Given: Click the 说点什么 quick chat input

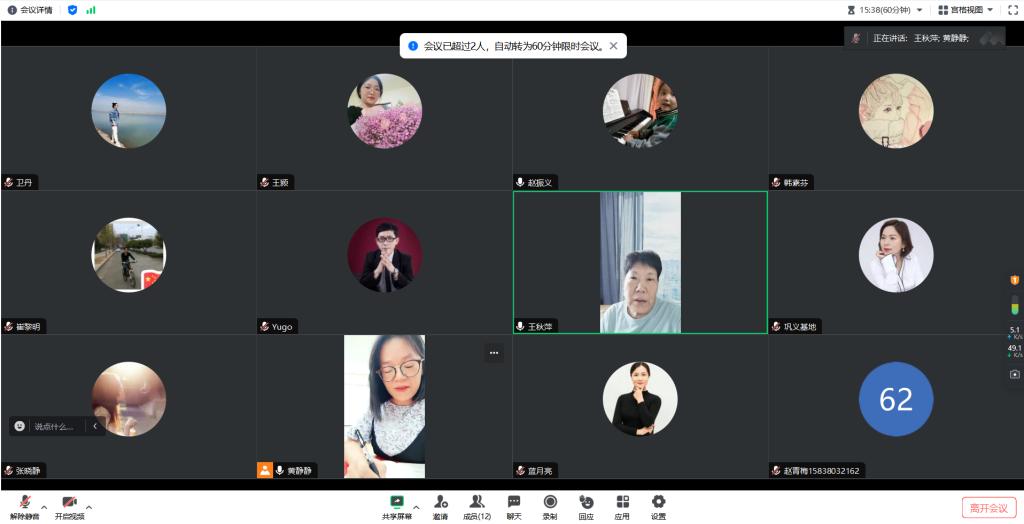Looking at the screenshot, I should 54,426.
